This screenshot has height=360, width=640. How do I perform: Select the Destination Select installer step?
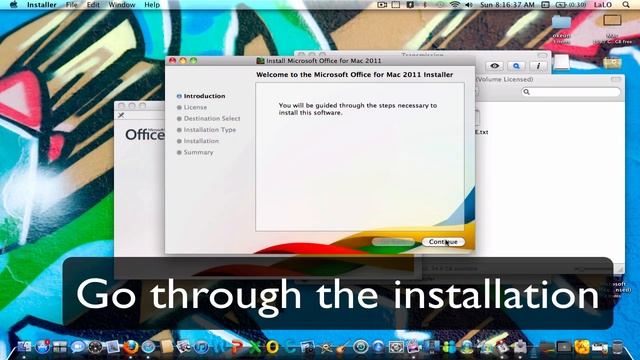[209, 118]
